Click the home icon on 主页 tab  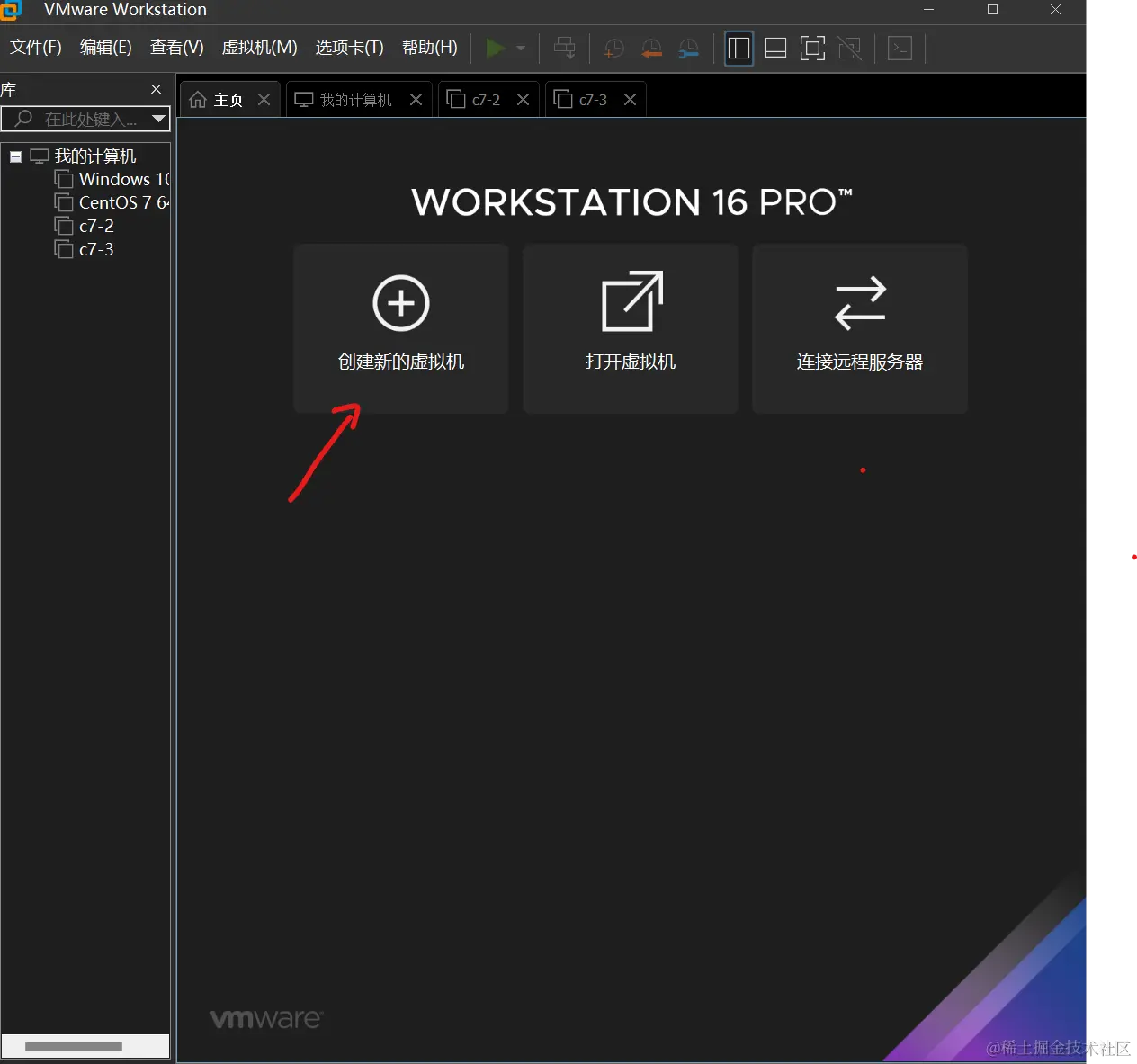pos(198,99)
